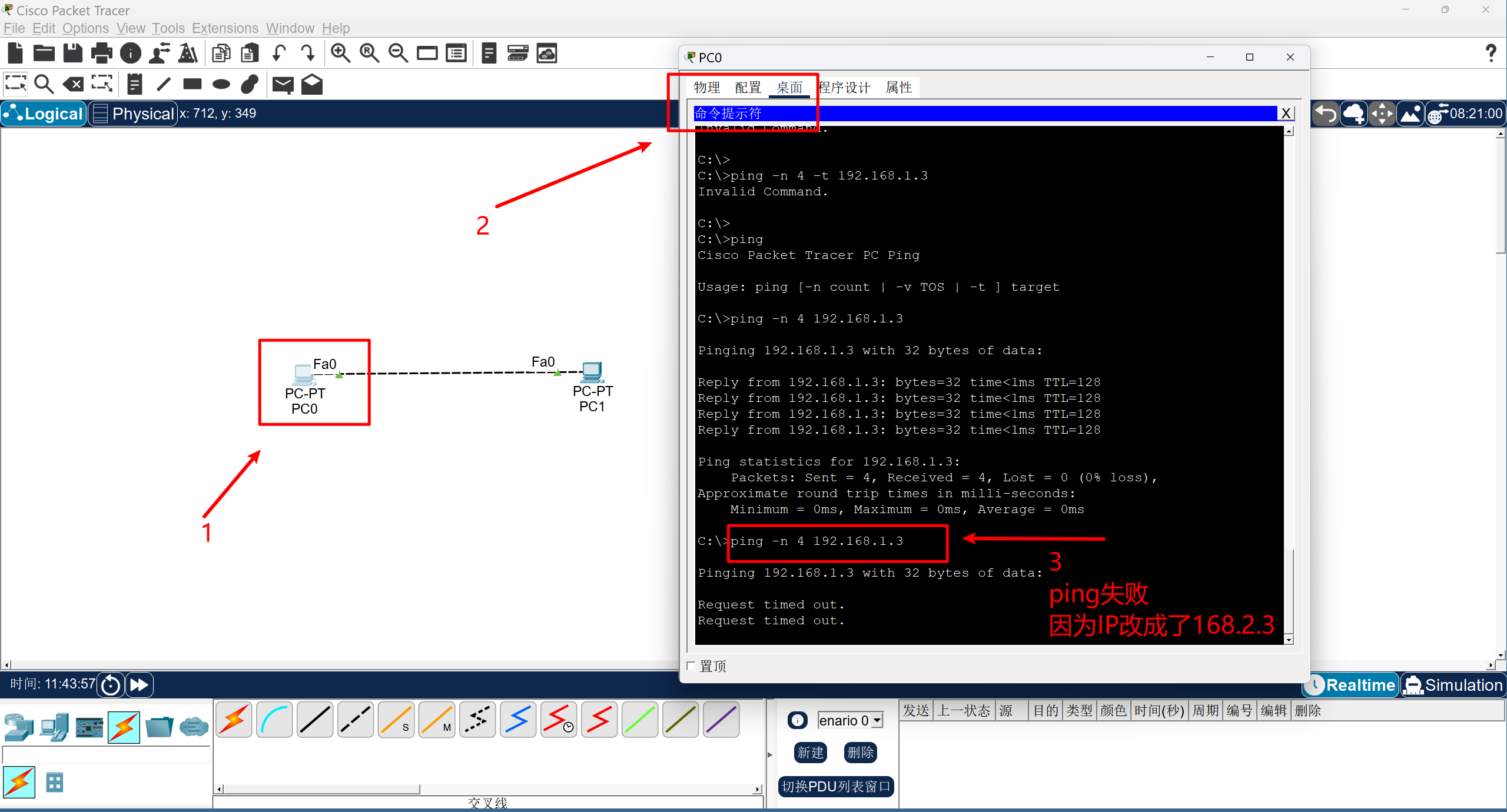1507x812 pixels.
Task: Zoom in on the workspace
Action: pos(340,54)
